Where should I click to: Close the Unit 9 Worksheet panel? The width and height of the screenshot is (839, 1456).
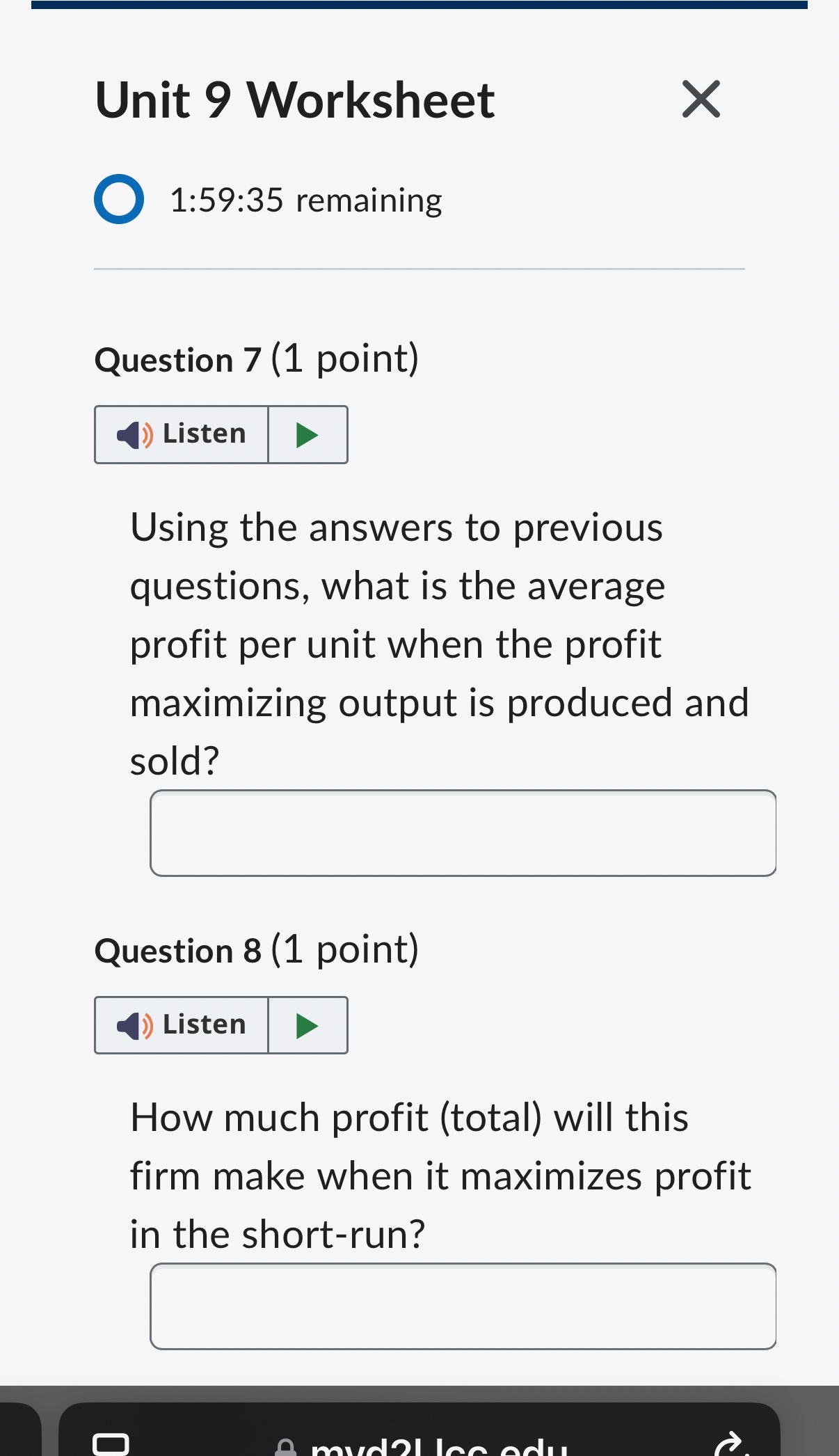click(x=701, y=100)
